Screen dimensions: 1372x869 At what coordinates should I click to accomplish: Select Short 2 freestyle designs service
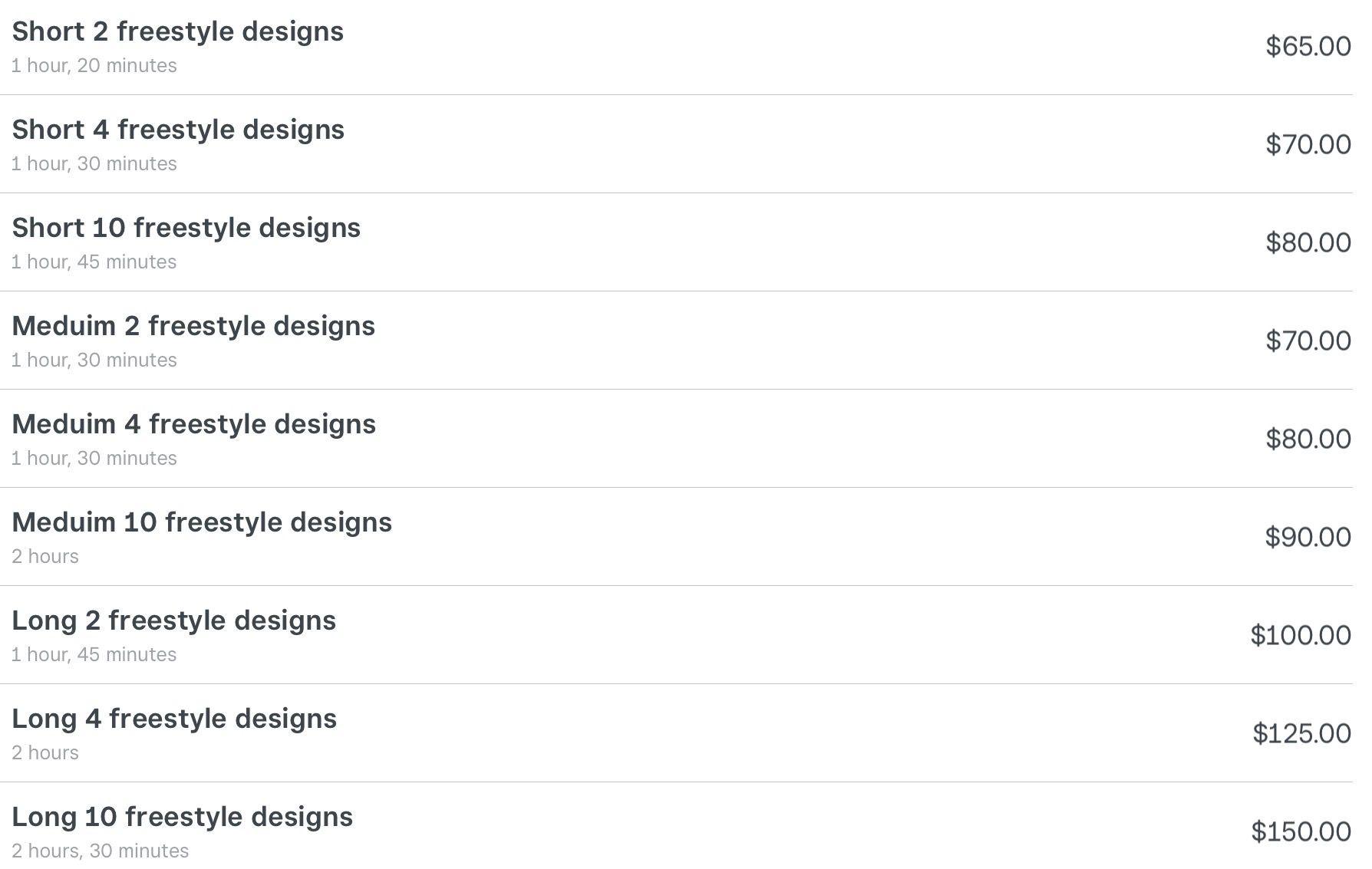click(x=177, y=31)
